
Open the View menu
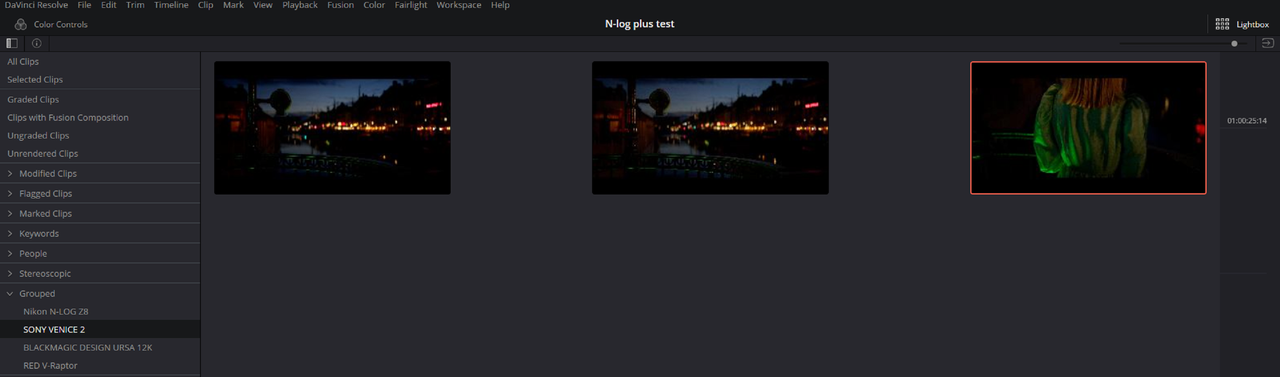[x=263, y=5]
